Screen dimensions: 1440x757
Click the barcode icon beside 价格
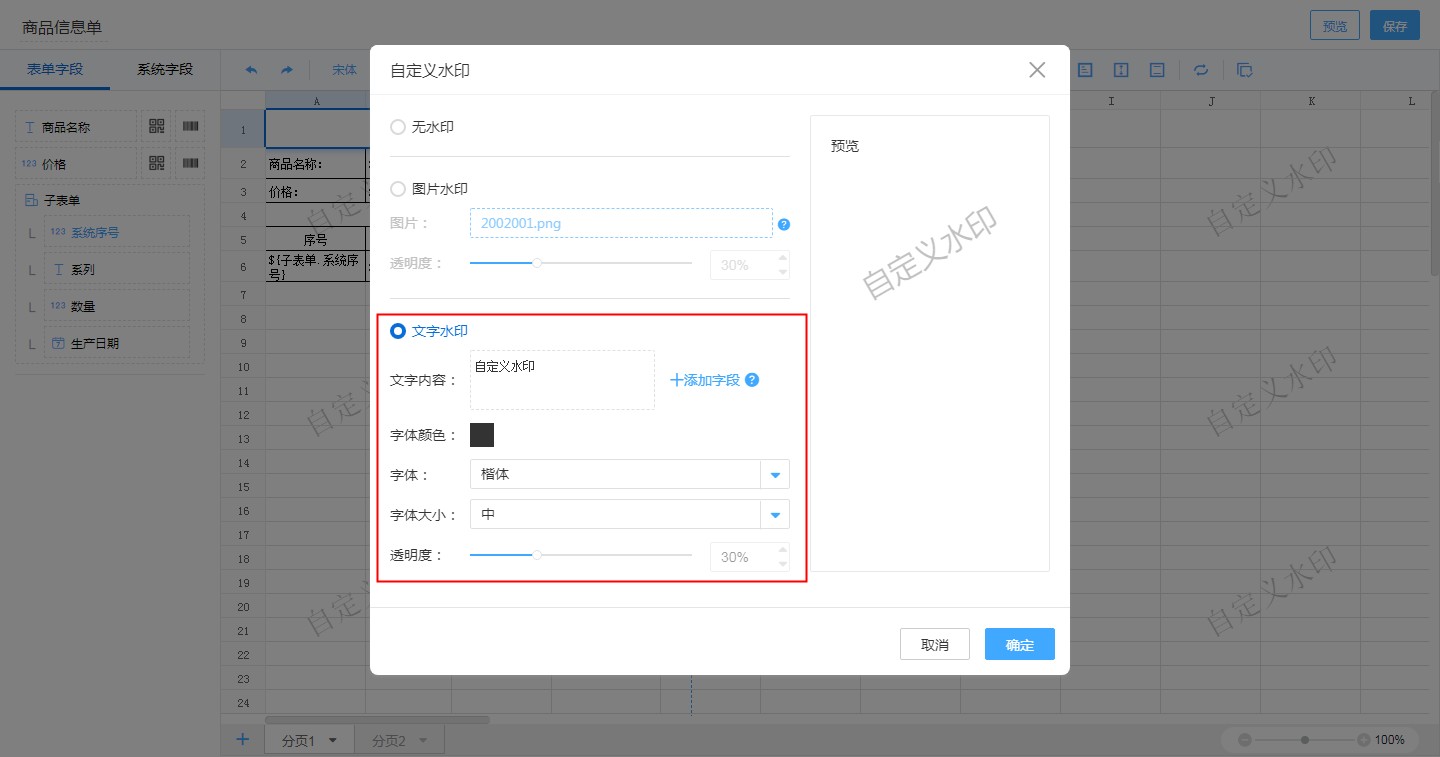pos(190,162)
